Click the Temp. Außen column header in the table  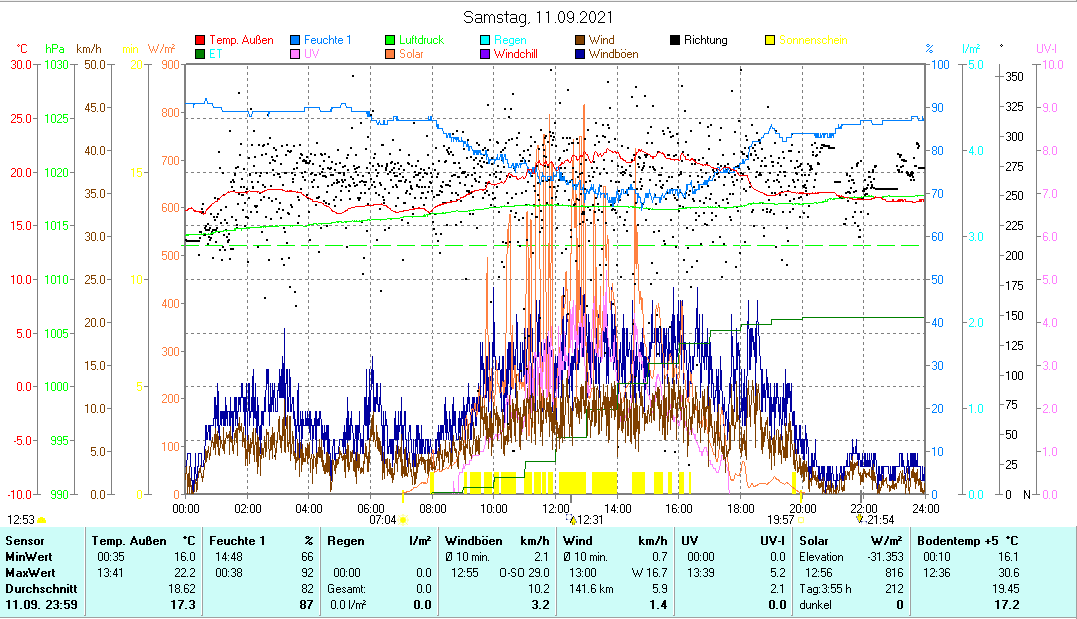129,541
